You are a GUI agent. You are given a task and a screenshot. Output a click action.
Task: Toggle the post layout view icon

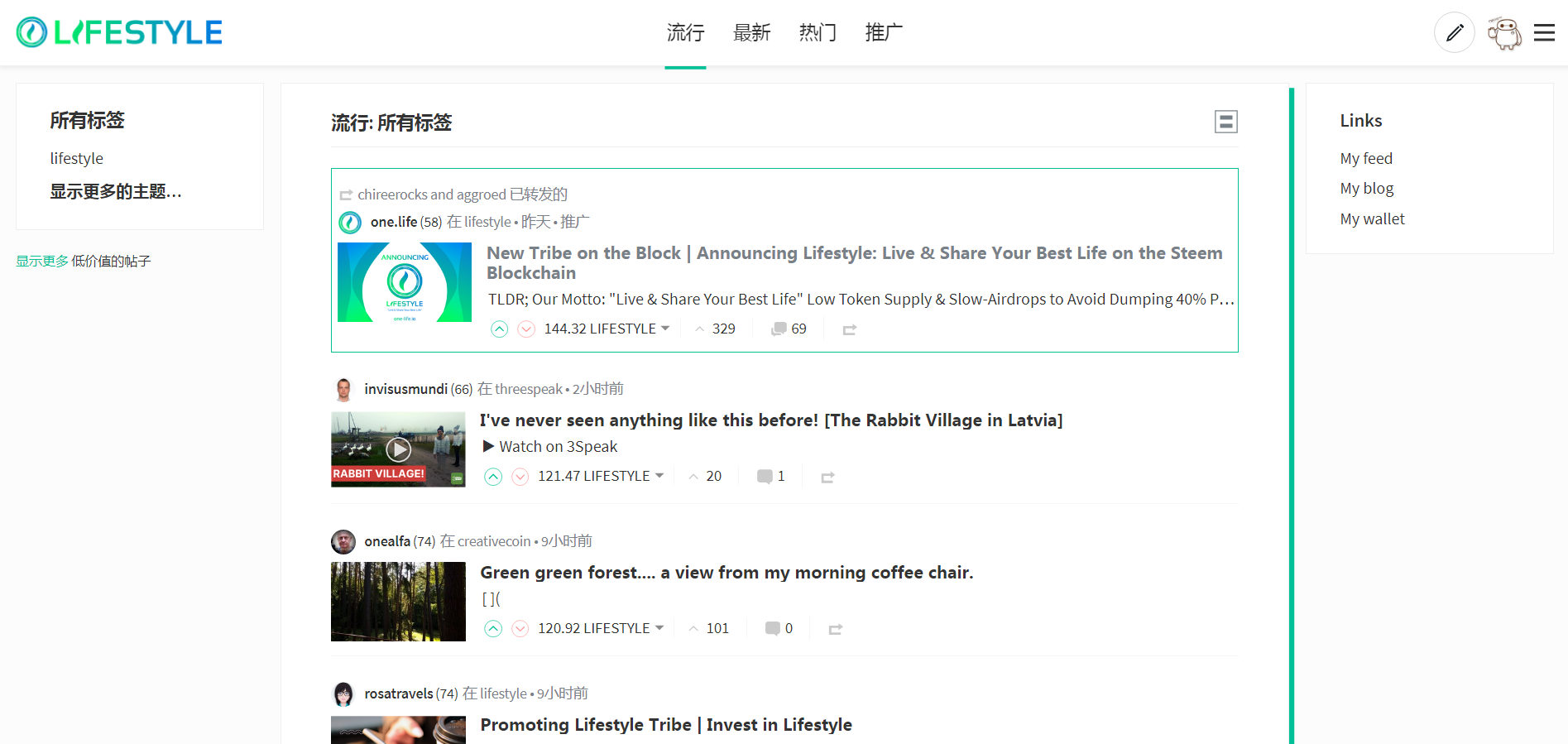tap(1225, 122)
